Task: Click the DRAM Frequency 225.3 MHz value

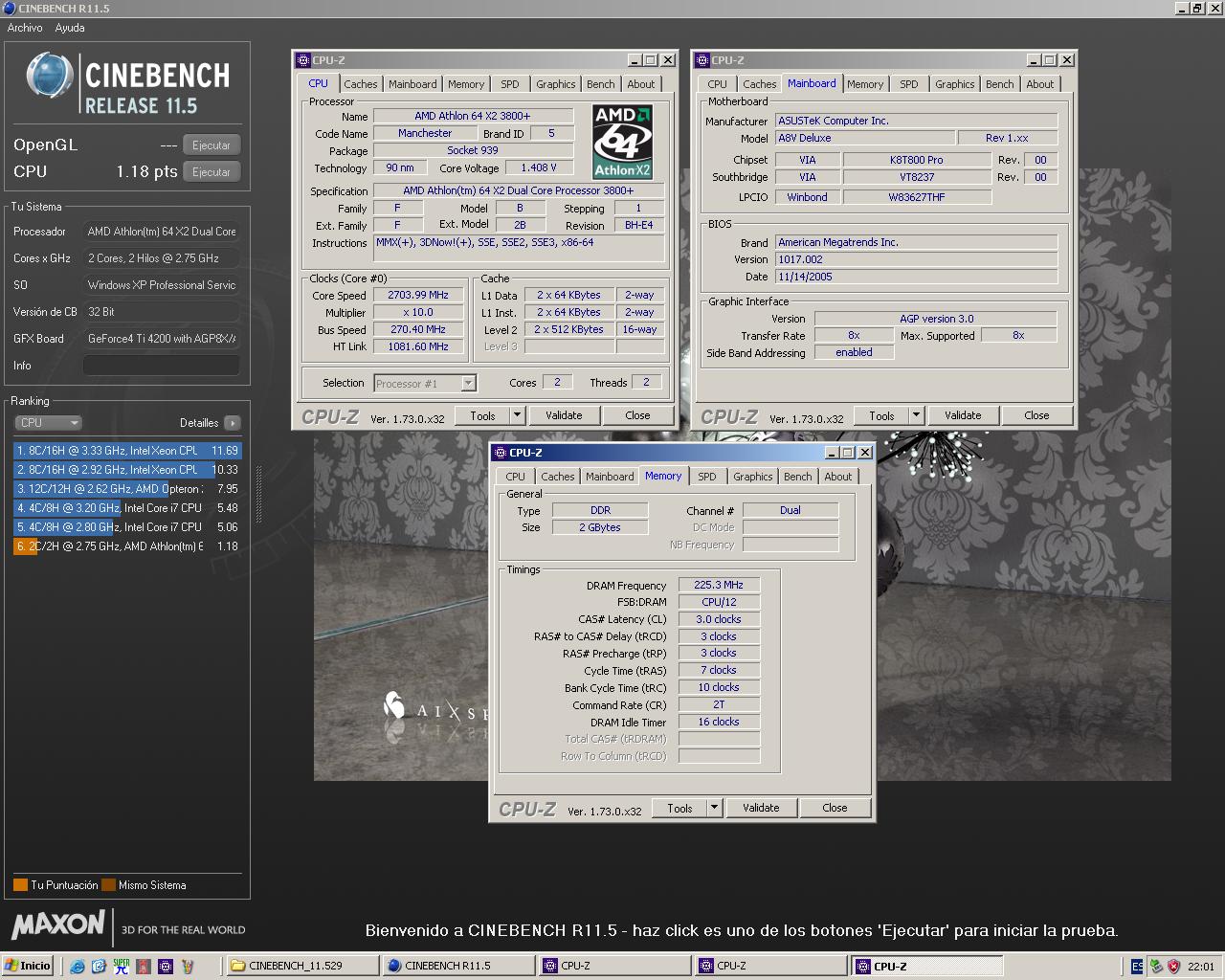Action: point(719,585)
